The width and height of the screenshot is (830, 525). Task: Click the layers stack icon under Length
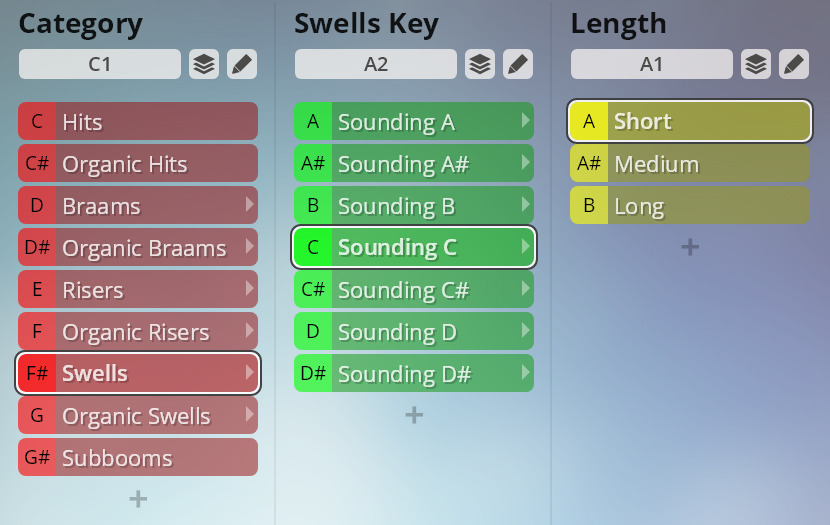tap(756, 64)
